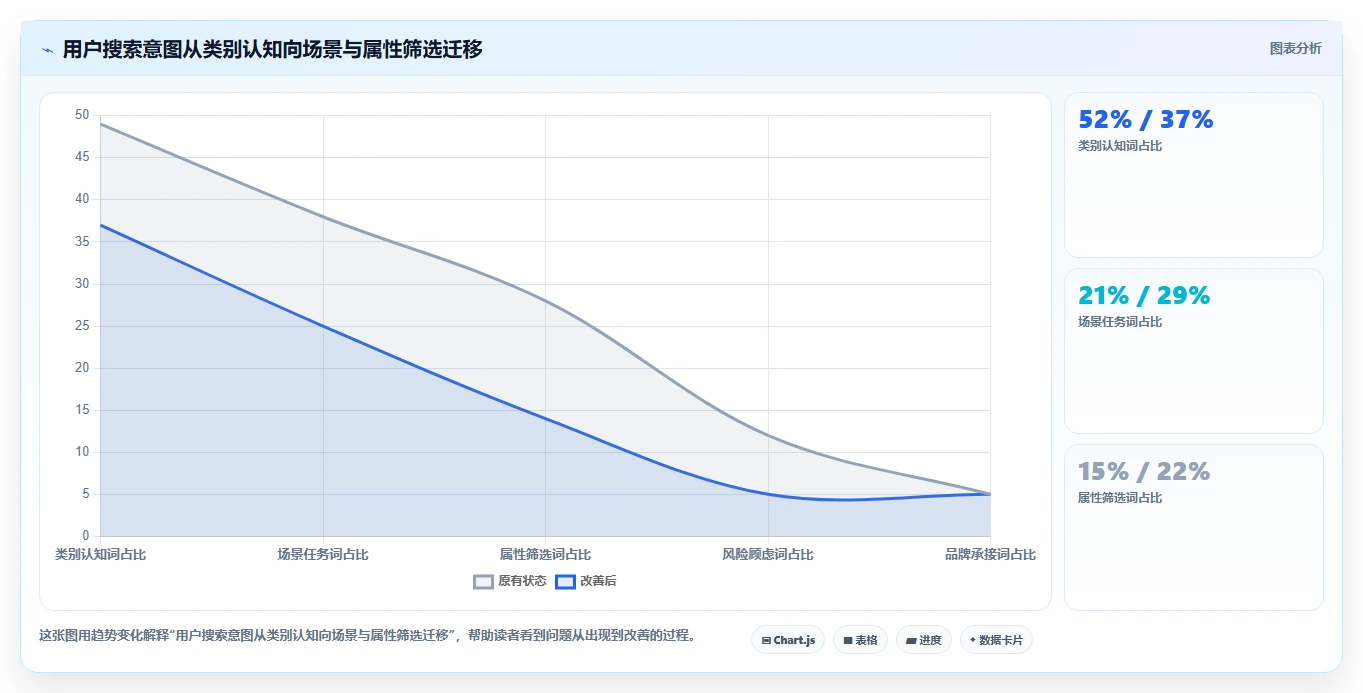Open the 15% / 22% metric card
Image resolution: width=1363 pixels, height=693 pixels.
[1194, 527]
